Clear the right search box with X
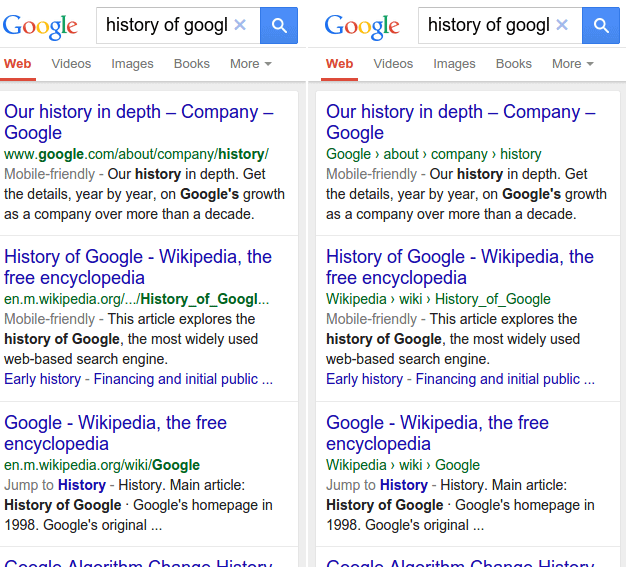This screenshot has width=626, height=567. click(562, 25)
